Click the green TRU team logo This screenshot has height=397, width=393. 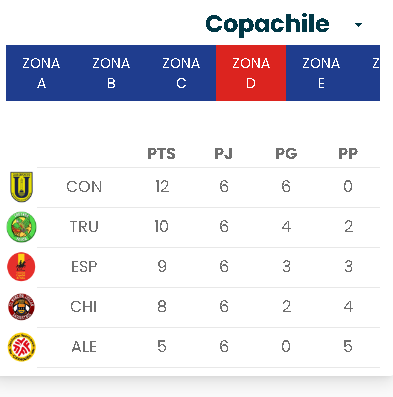(21, 227)
